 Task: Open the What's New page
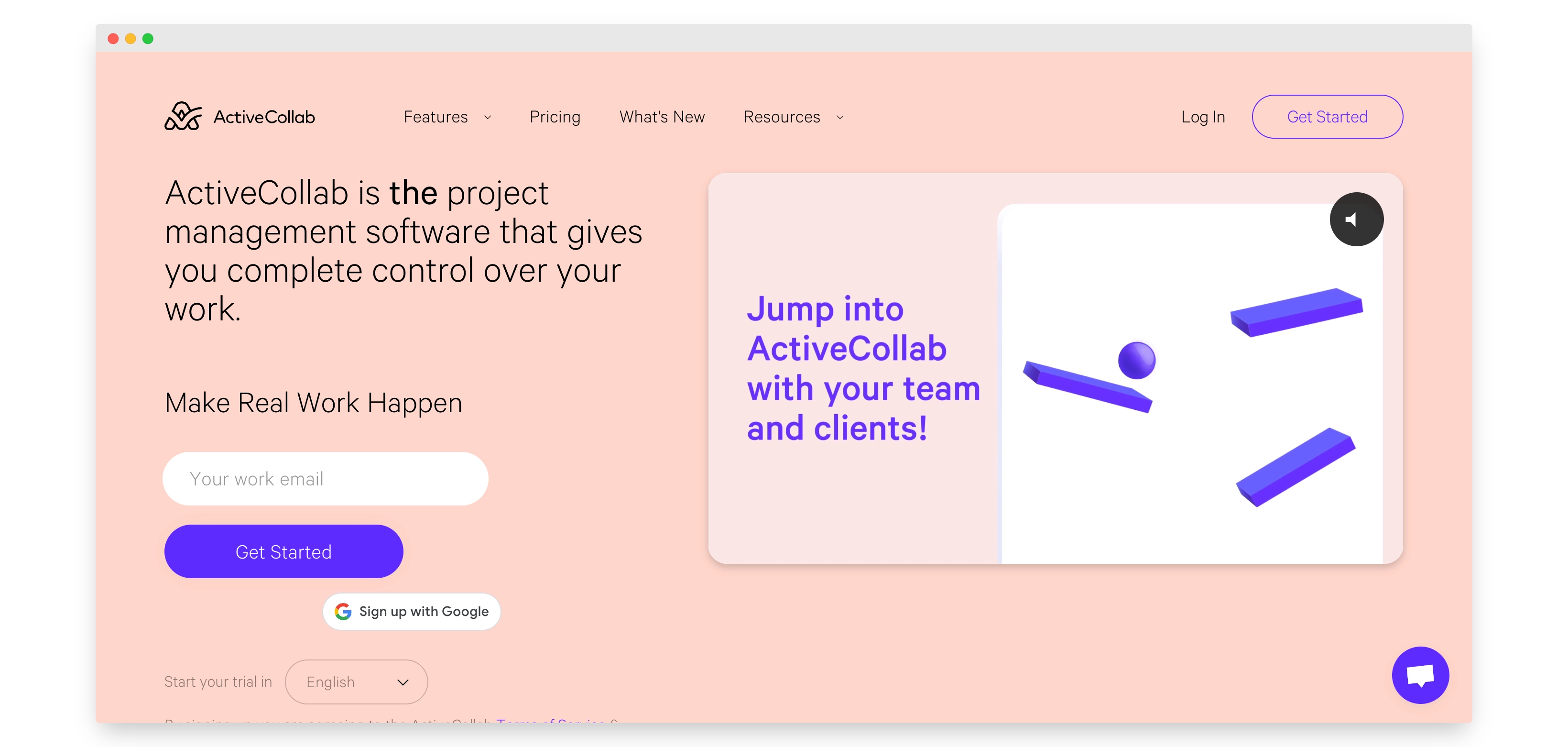pos(662,116)
